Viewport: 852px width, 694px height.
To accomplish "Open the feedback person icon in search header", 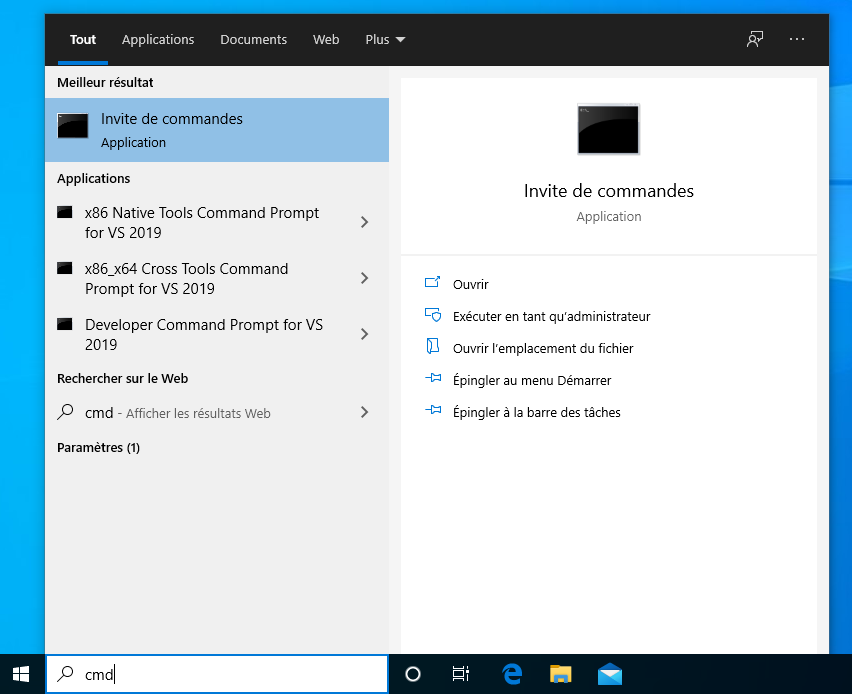I will pos(755,39).
